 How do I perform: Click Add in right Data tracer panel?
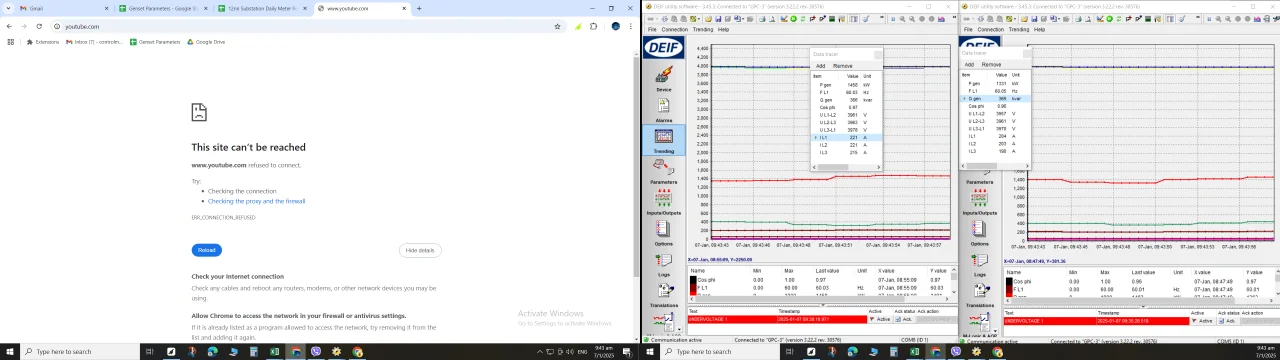click(x=969, y=64)
